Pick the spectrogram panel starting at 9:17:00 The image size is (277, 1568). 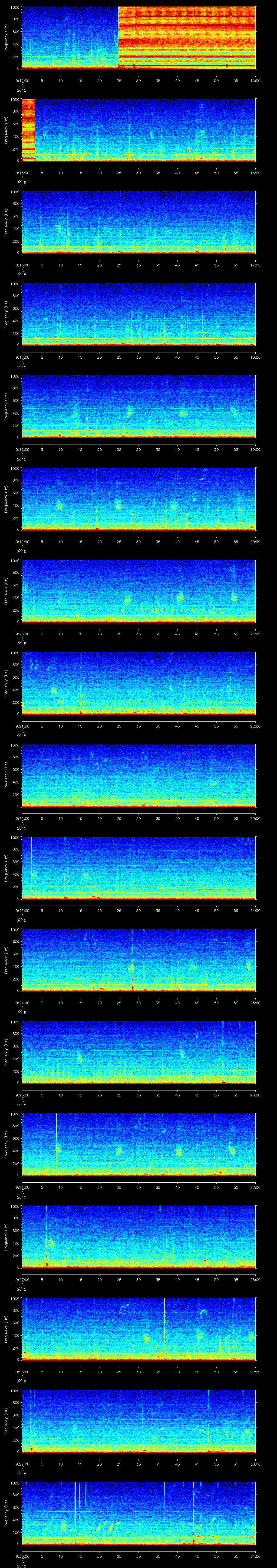pos(139,315)
